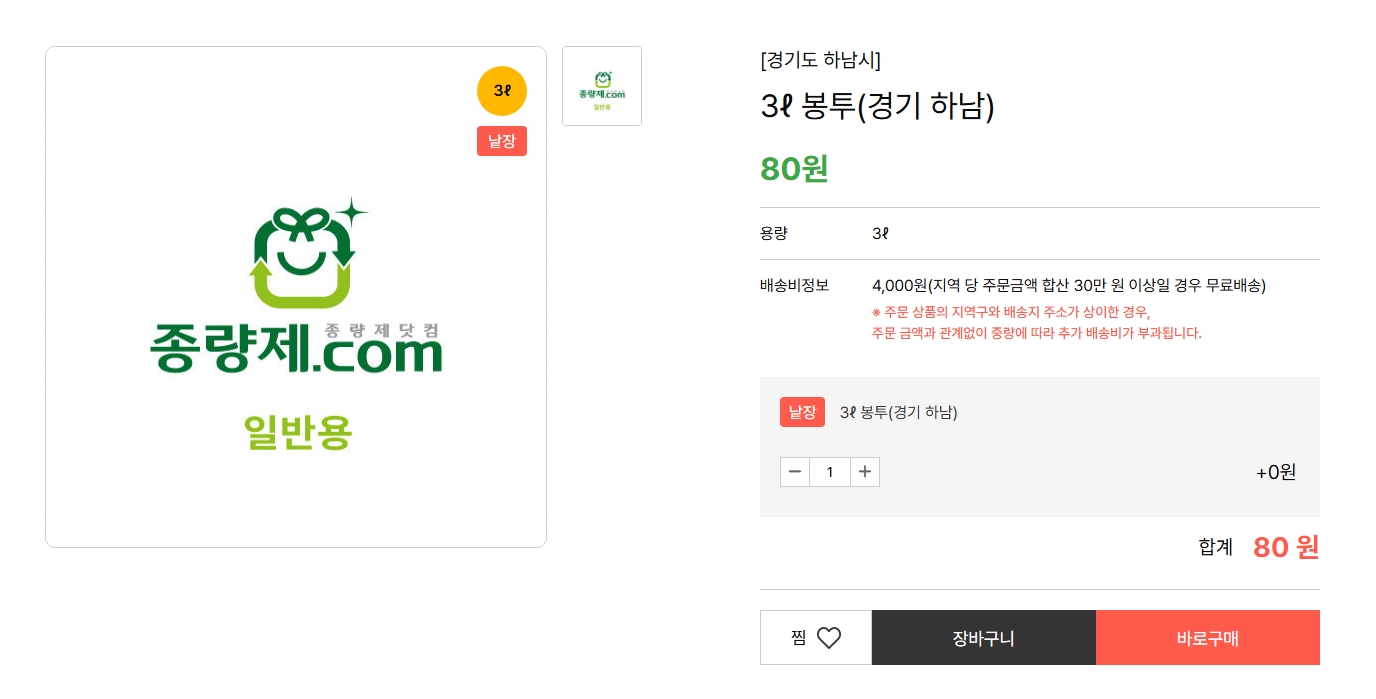Viewport: 1376px width, 699px height.
Task: Buy now with 바로구매 button
Action: click(1208, 638)
